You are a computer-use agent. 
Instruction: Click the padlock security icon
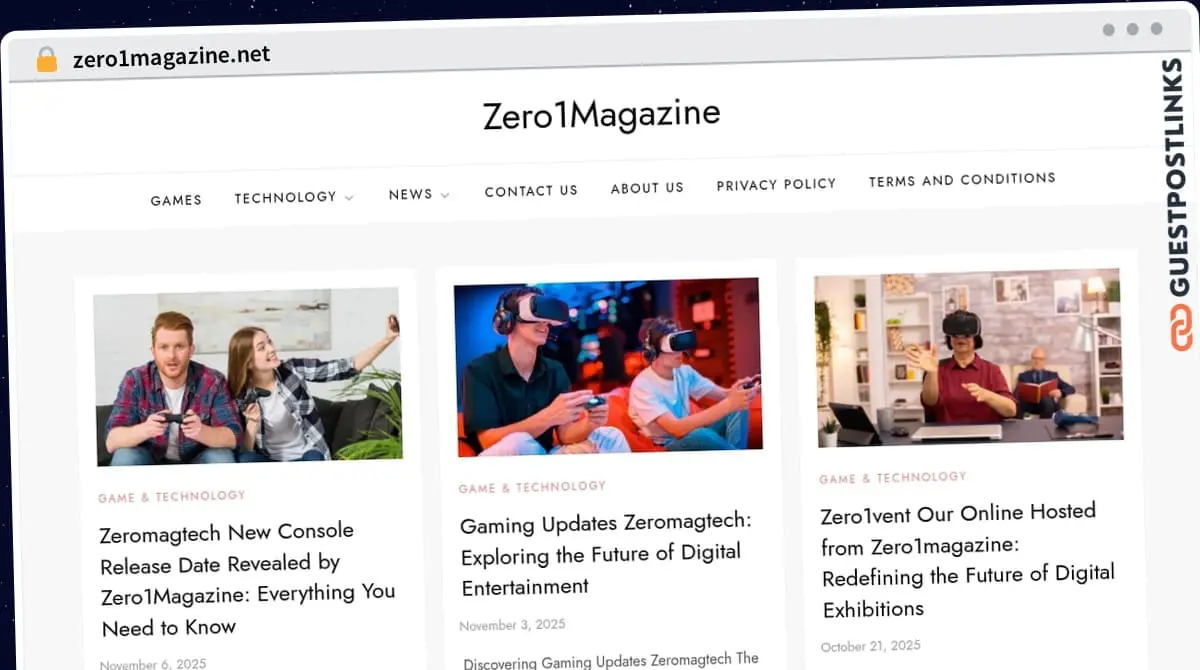(46, 60)
